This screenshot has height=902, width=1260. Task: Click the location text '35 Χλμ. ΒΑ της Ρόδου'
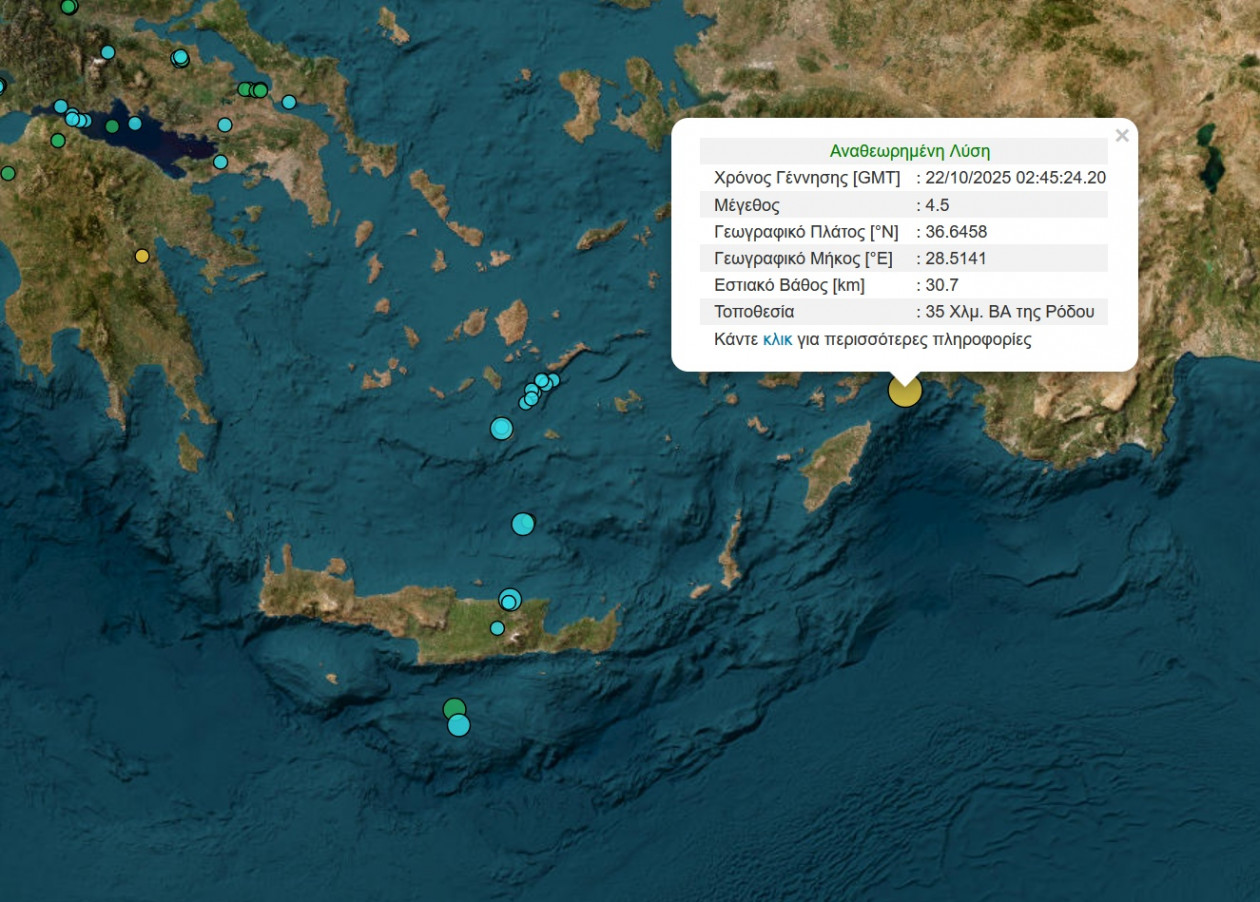[x=1009, y=311]
